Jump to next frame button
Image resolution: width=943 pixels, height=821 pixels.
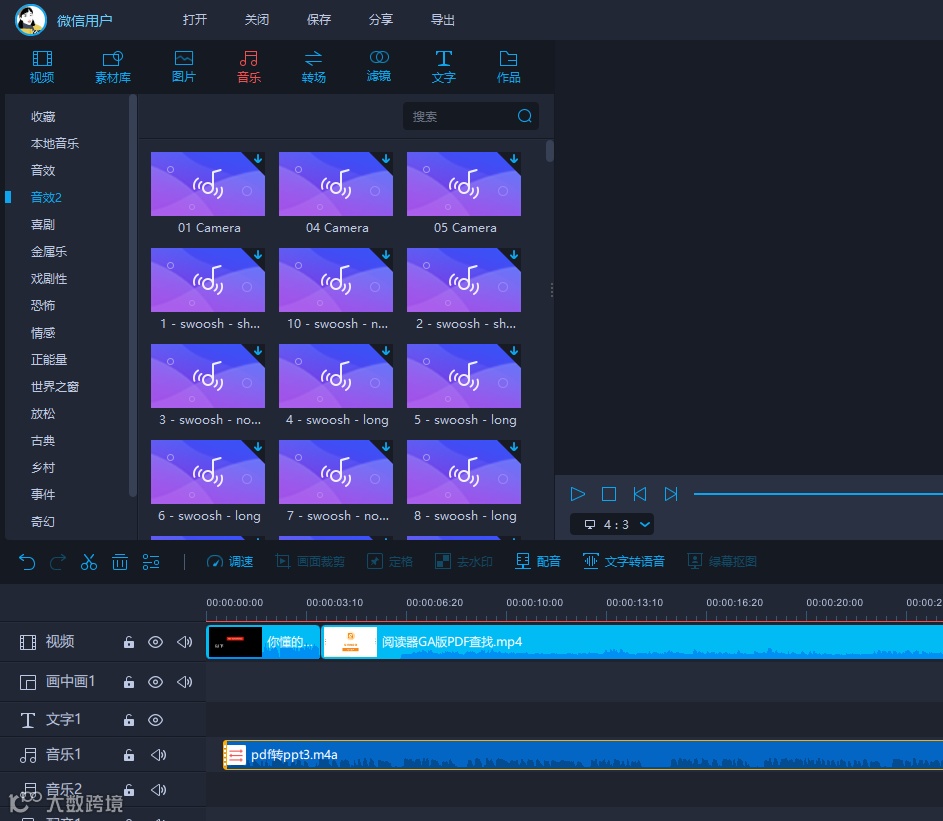(671, 494)
